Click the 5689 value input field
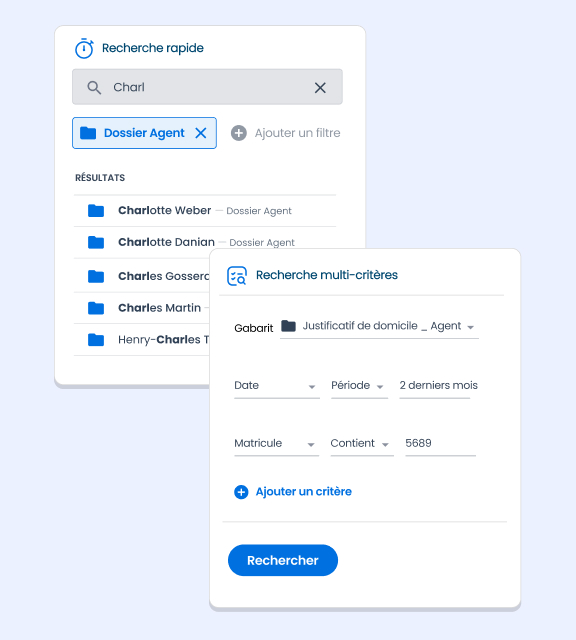 point(440,444)
